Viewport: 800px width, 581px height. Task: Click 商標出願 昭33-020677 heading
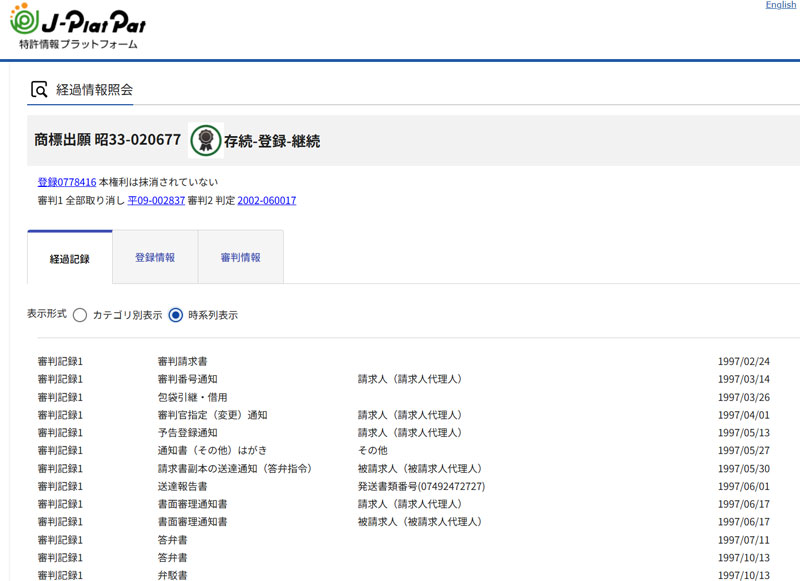click(x=108, y=140)
